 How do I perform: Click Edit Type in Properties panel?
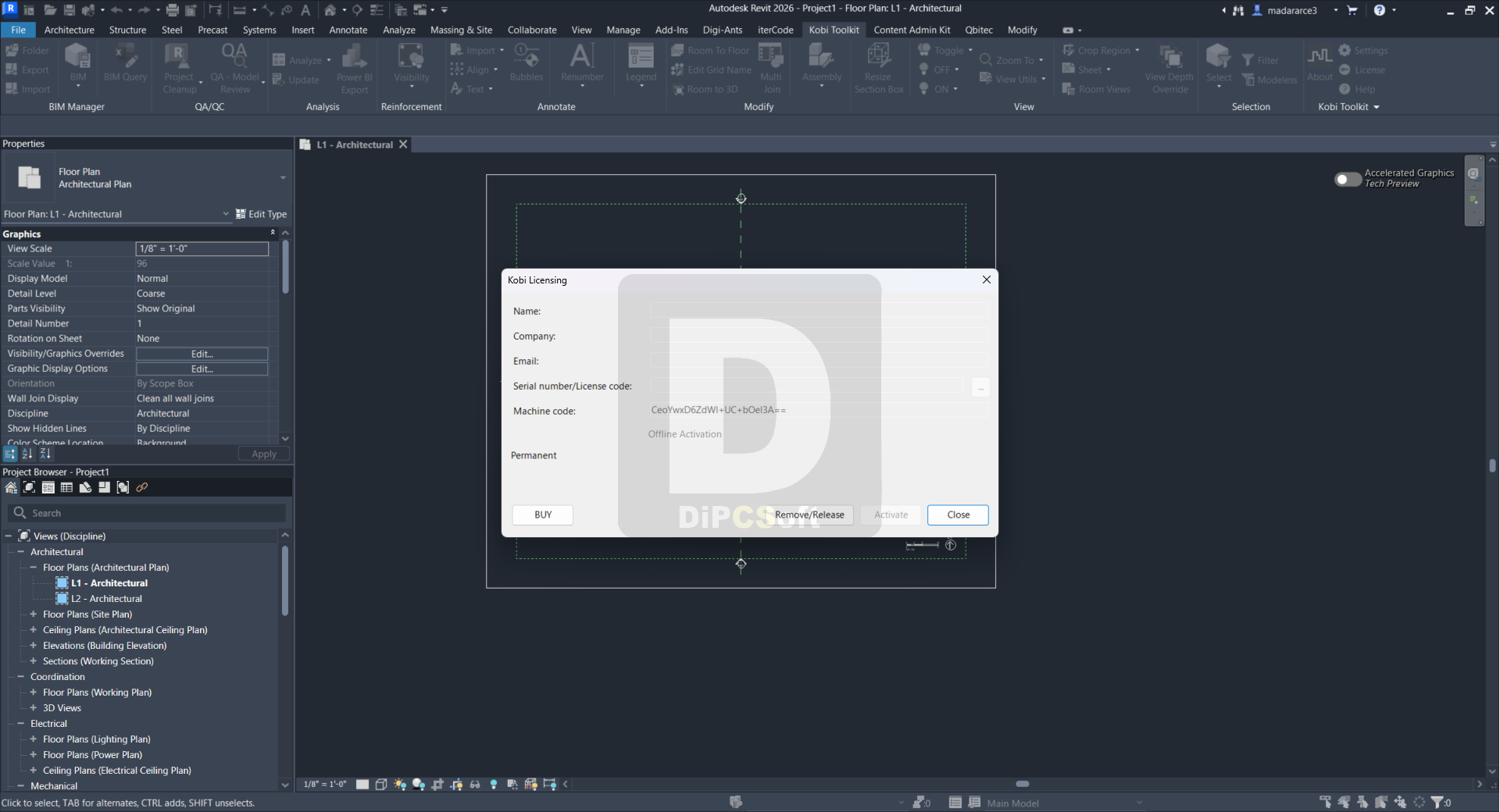click(262, 214)
